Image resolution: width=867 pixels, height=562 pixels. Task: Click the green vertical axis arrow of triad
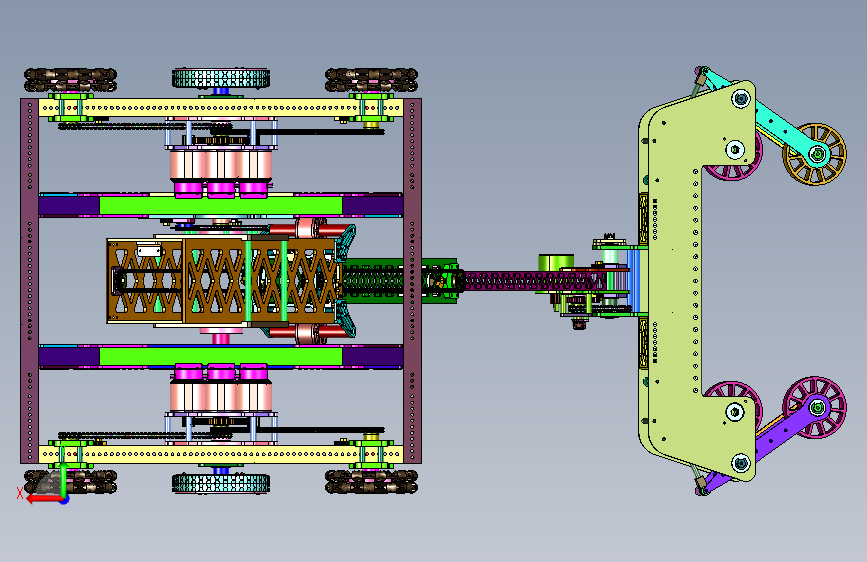click(63, 479)
